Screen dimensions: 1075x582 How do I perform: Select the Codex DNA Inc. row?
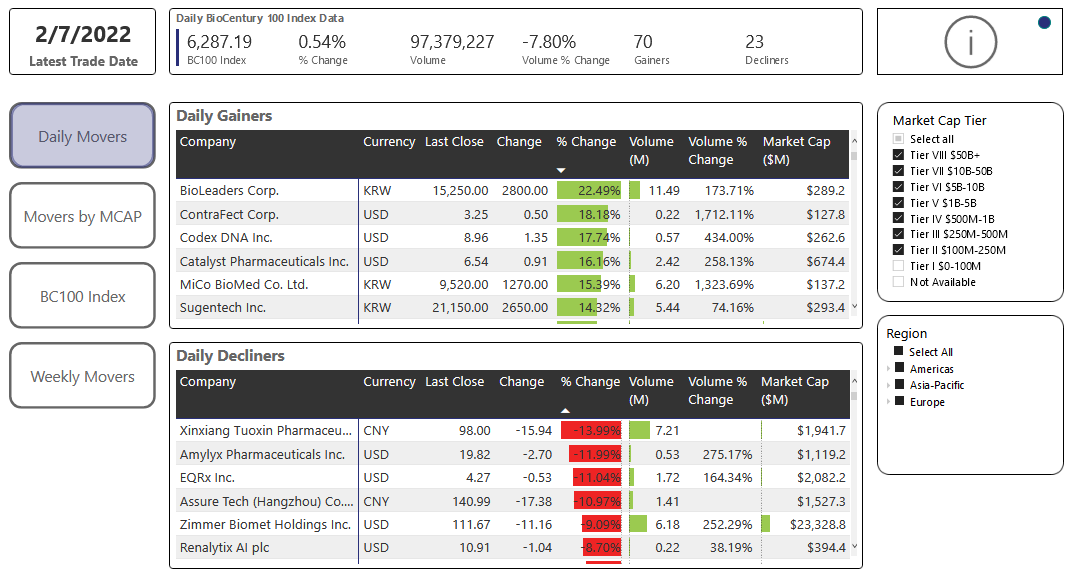(x=512, y=238)
